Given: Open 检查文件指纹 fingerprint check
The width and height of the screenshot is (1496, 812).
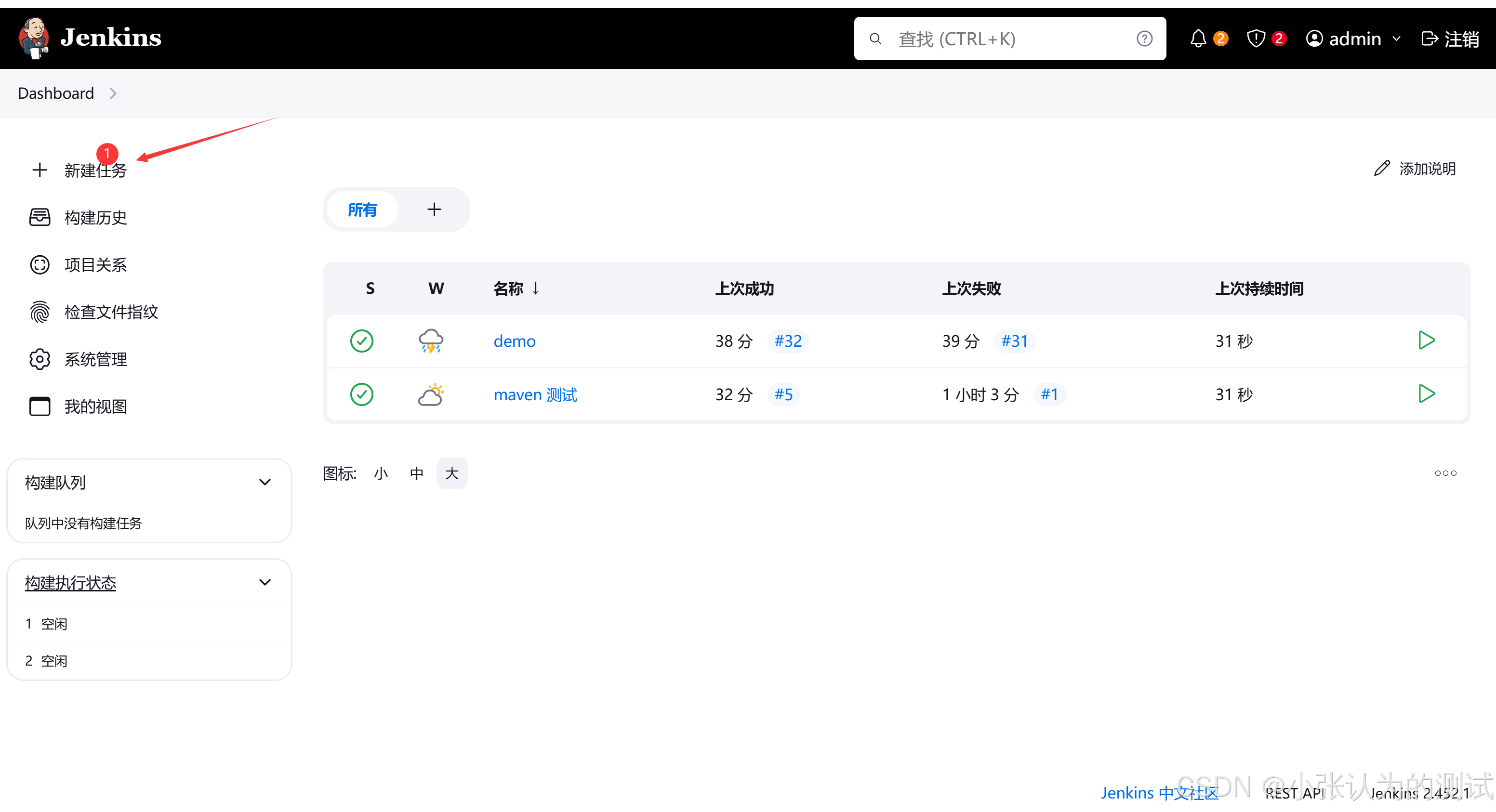Looking at the screenshot, I should [94, 312].
